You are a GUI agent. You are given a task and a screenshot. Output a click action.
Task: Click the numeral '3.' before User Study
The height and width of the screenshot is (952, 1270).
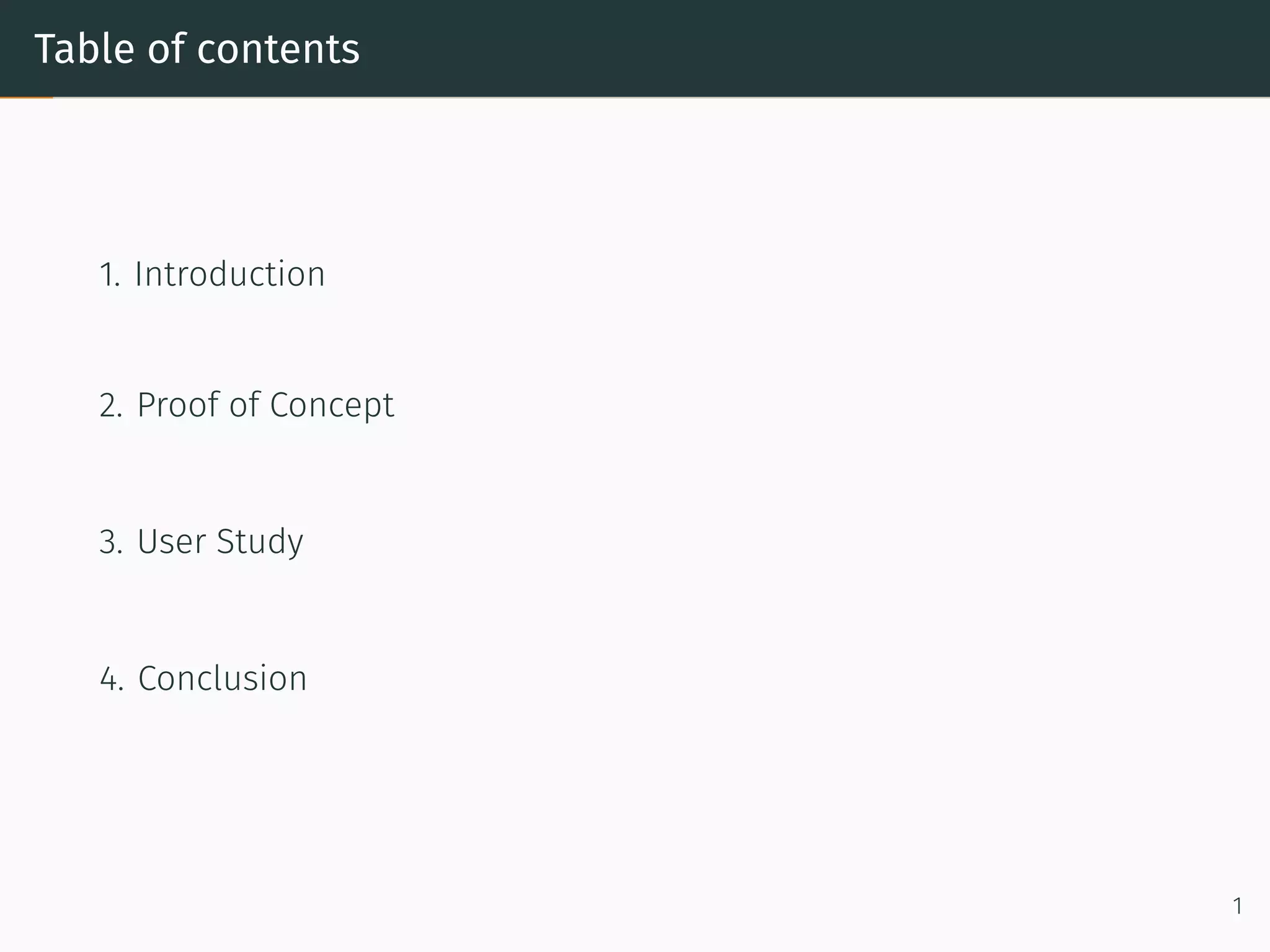[x=110, y=542]
